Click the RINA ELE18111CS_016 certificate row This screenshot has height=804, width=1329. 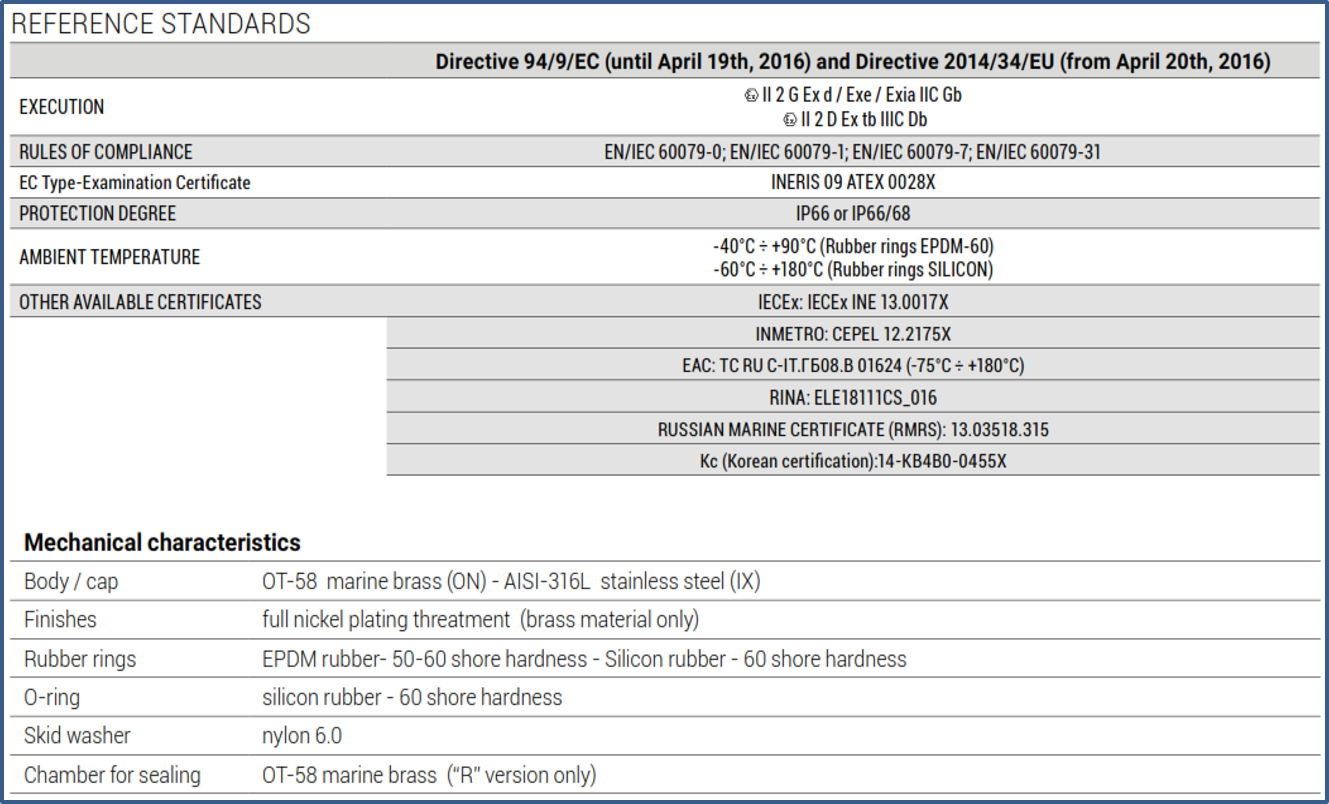pyautogui.click(x=853, y=397)
